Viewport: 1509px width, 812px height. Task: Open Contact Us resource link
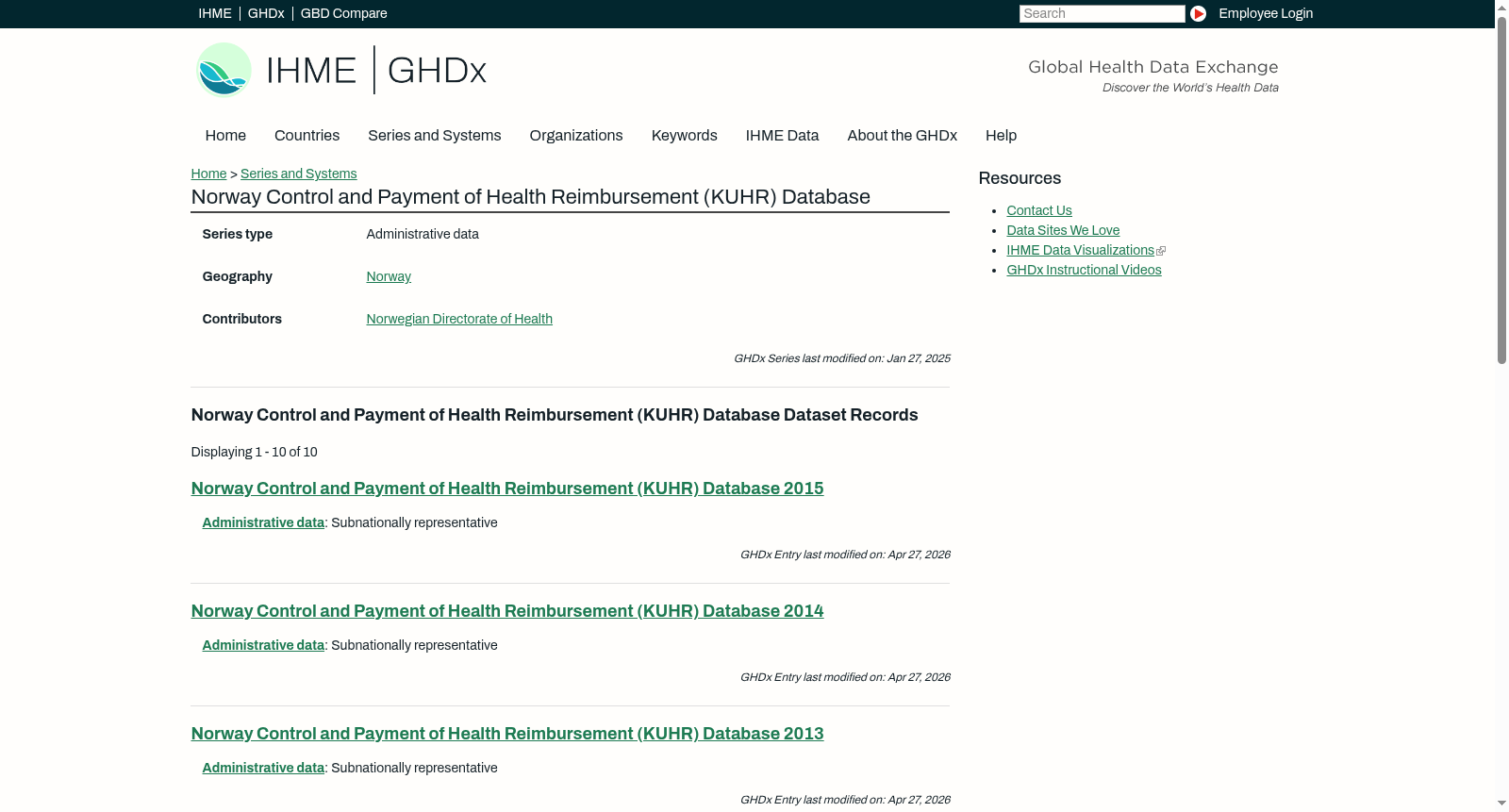pyautogui.click(x=1039, y=210)
